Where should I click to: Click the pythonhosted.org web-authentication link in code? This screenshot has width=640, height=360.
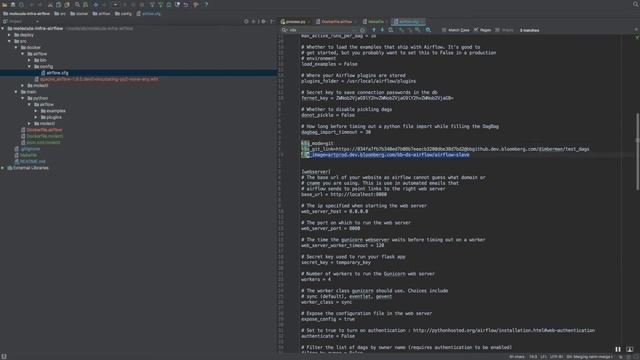(504, 330)
